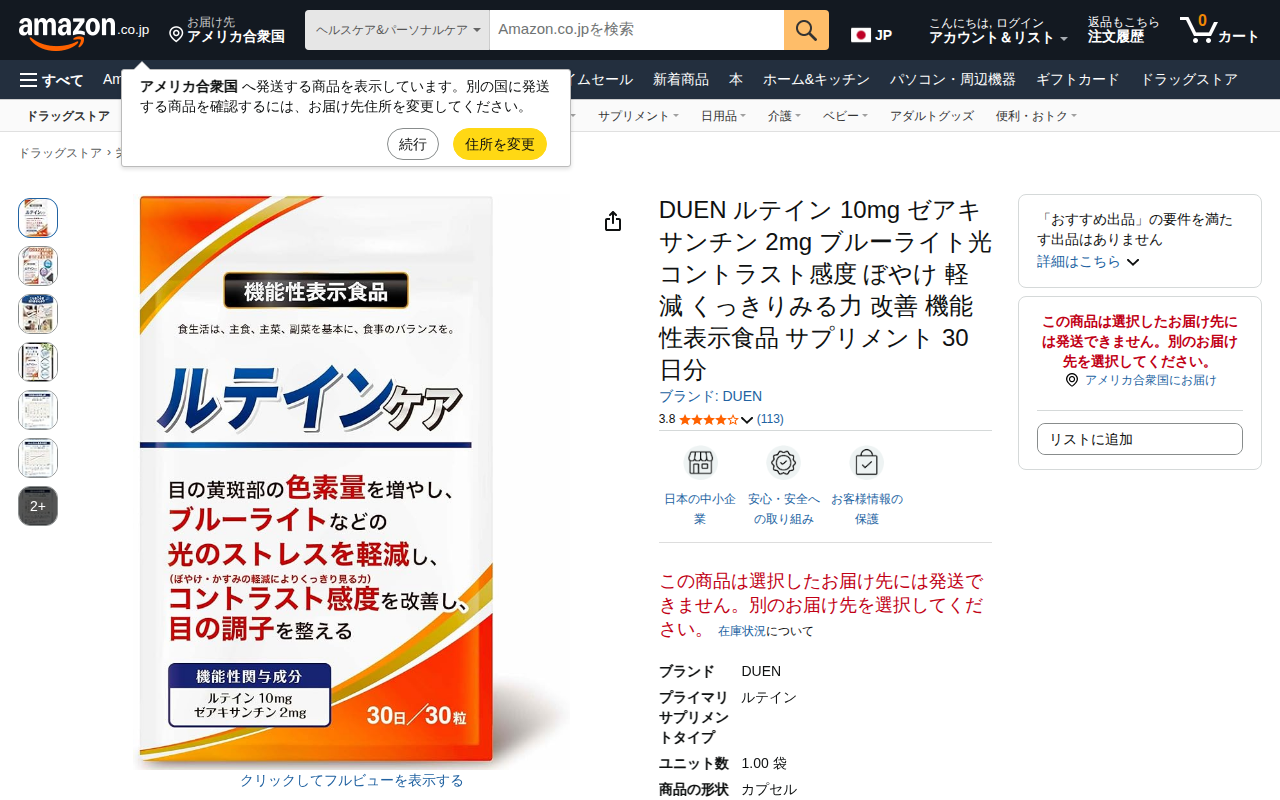Click the 日本の中小企業 storefront icon
This screenshot has width=1280, height=800.
point(700,463)
